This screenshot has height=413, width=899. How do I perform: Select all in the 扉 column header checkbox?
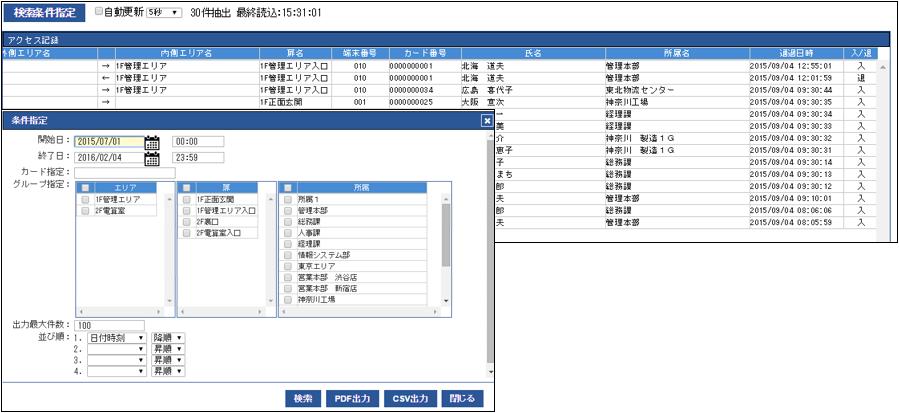pyautogui.click(x=186, y=187)
